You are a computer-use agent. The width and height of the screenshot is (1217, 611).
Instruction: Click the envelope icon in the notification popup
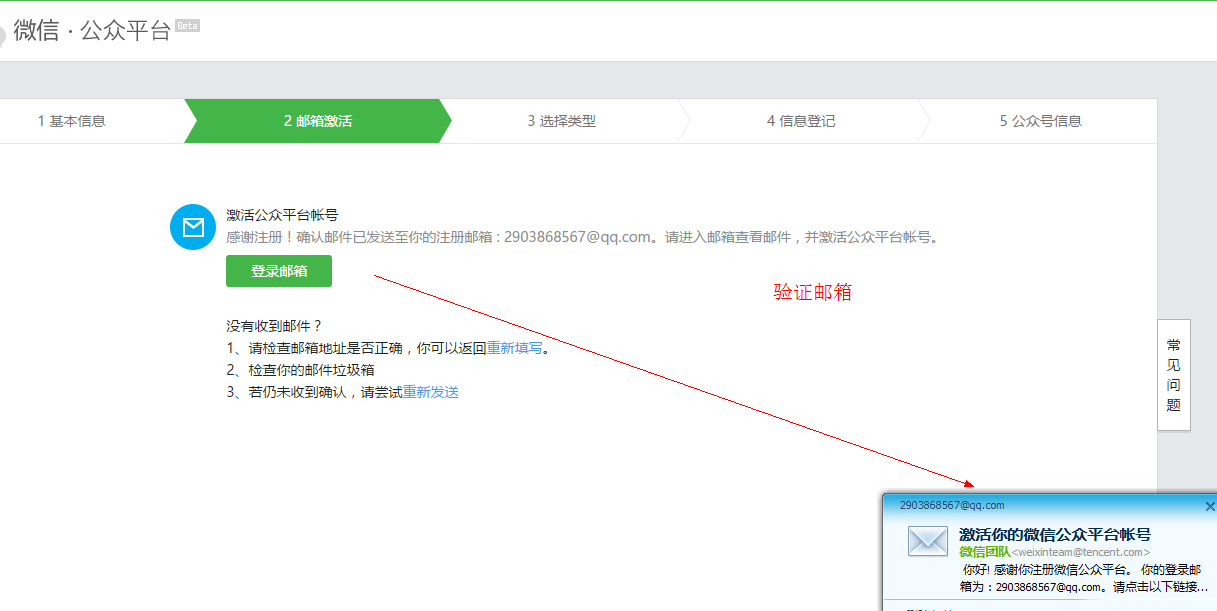point(927,542)
